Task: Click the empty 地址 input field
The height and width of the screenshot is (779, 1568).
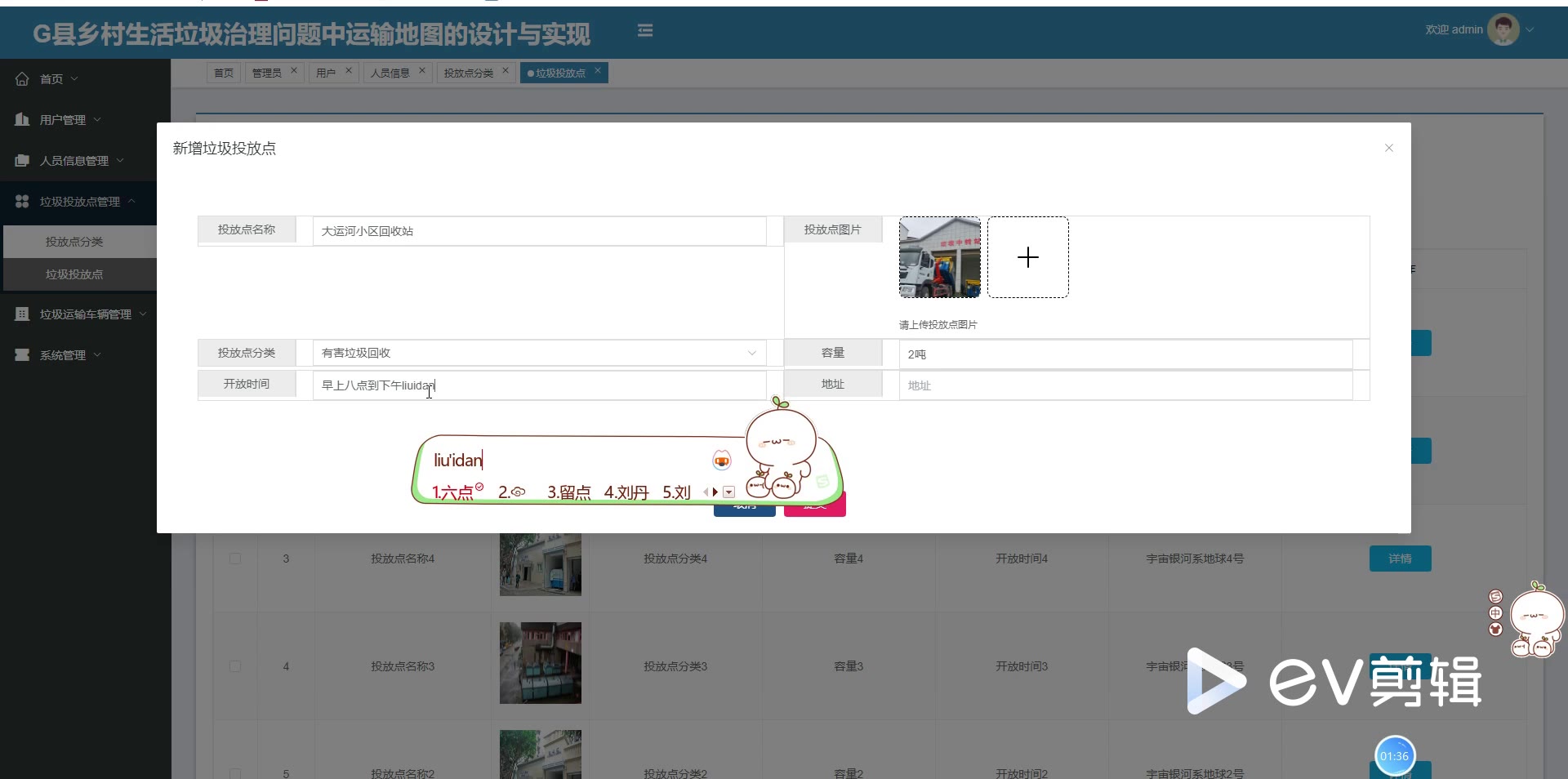Action: click(x=1125, y=385)
